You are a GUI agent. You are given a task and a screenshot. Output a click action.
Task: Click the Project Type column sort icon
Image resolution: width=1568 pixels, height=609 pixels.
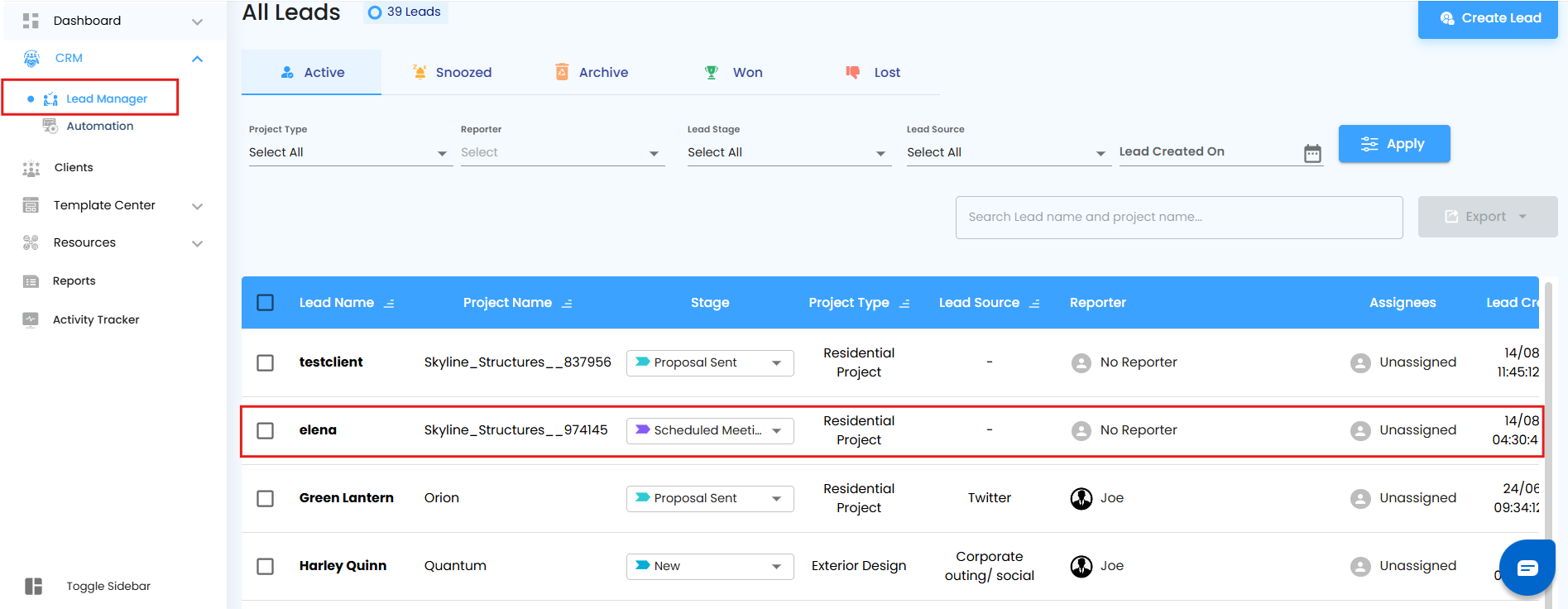pyautogui.click(x=904, y=304)
